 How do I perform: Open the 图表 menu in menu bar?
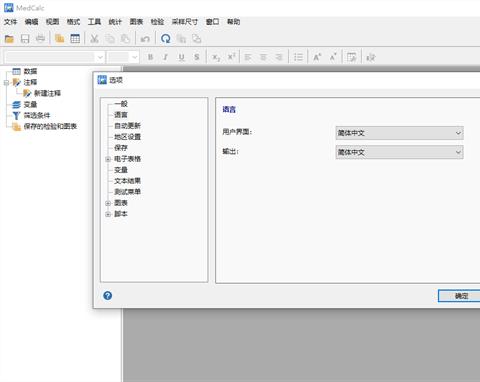[136, 22]
